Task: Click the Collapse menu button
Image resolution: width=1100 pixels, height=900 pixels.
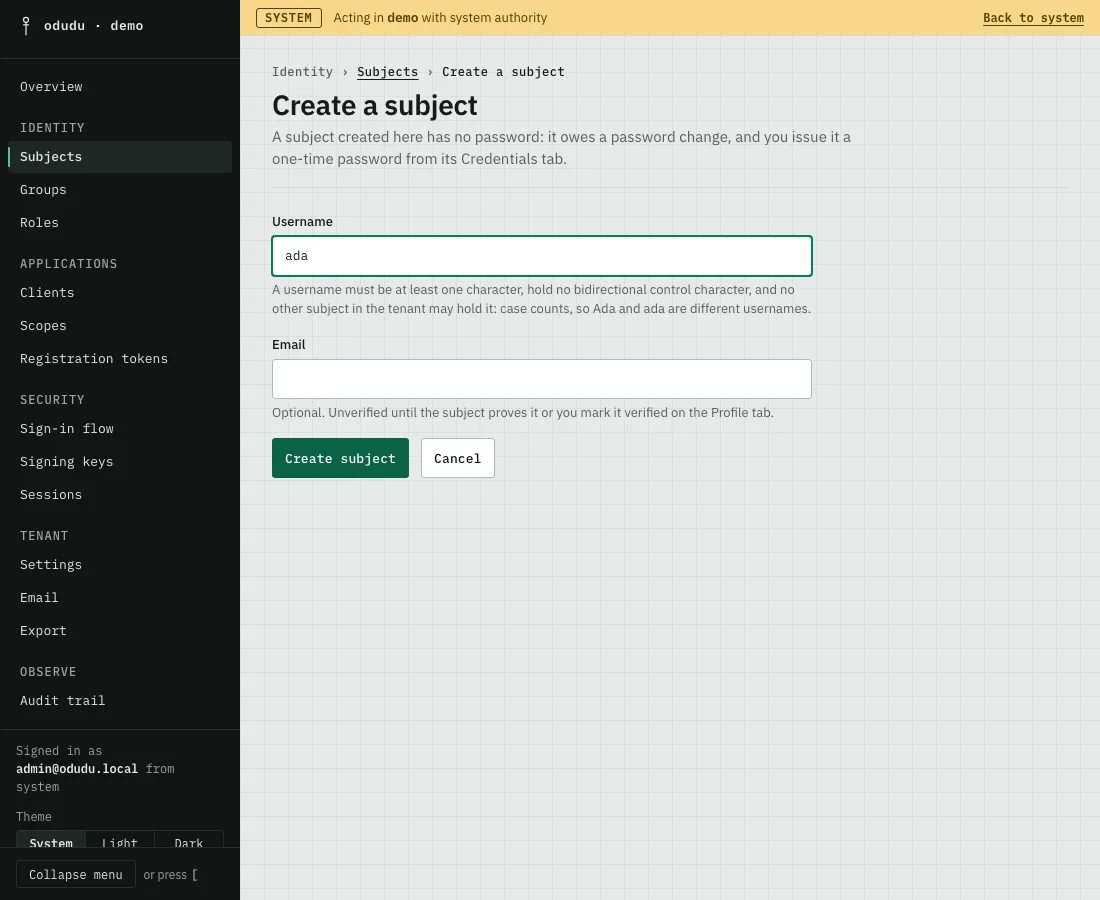Action: (76, 875)
